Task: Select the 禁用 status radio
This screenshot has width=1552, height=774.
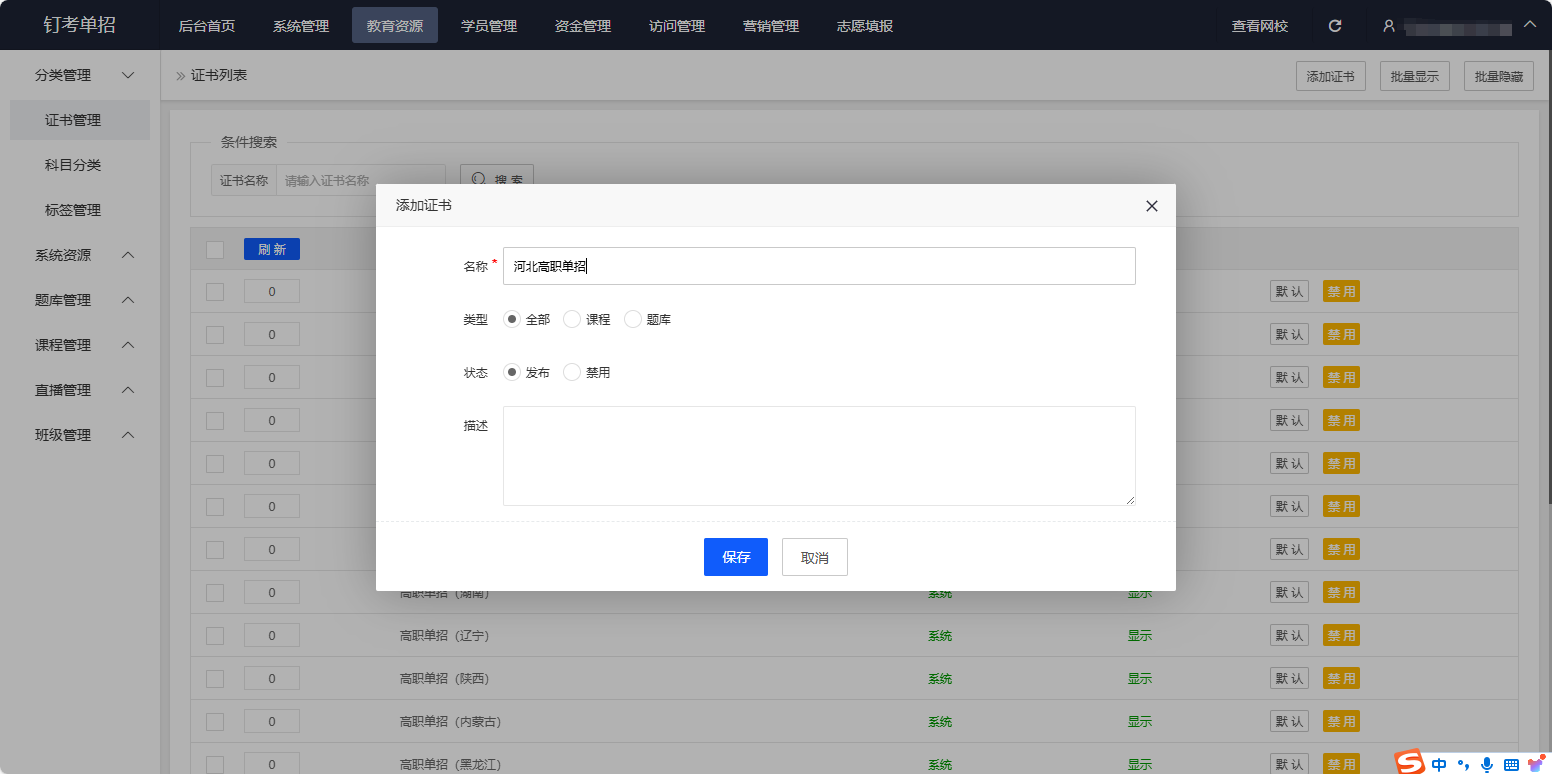Action: (572, 372)
